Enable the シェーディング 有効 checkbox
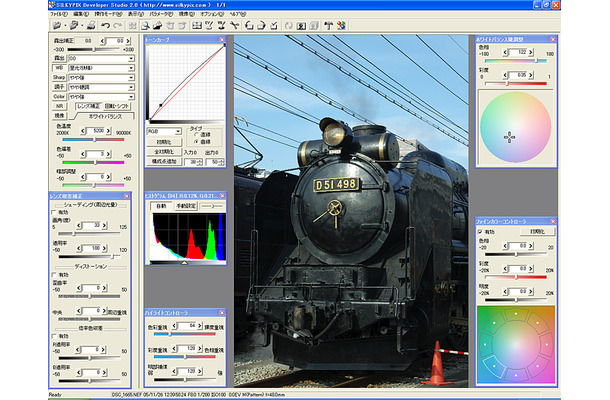This screenshot has height=400, width=610. [x=54, y=212]
